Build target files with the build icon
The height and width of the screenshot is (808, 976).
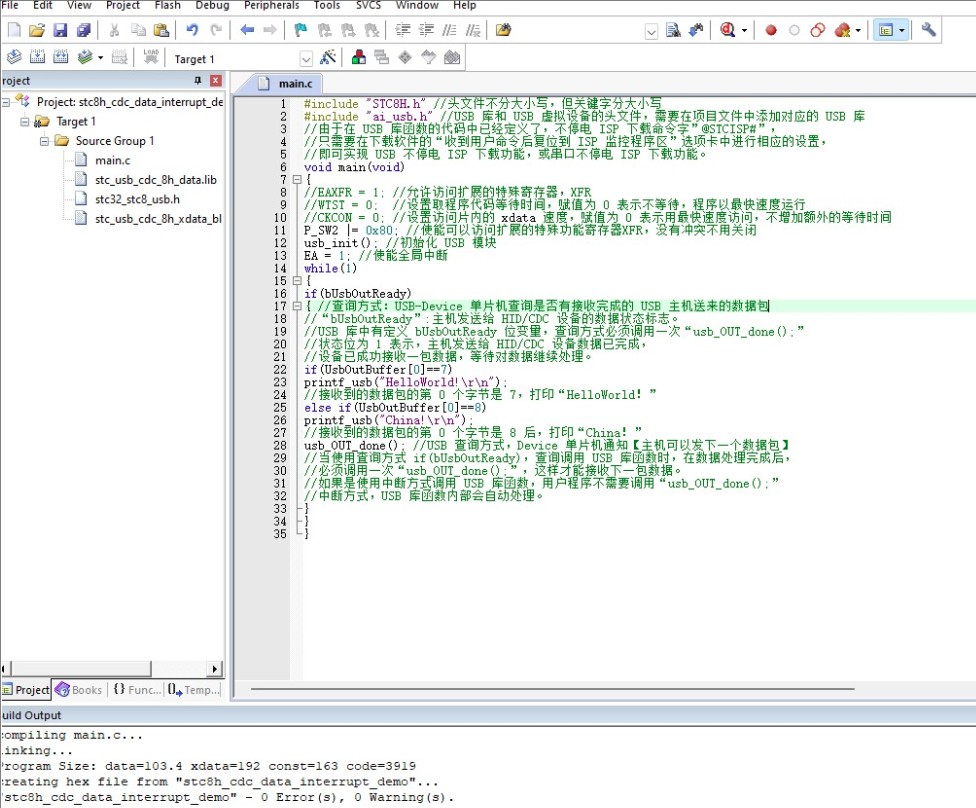[x=37, y=58]
